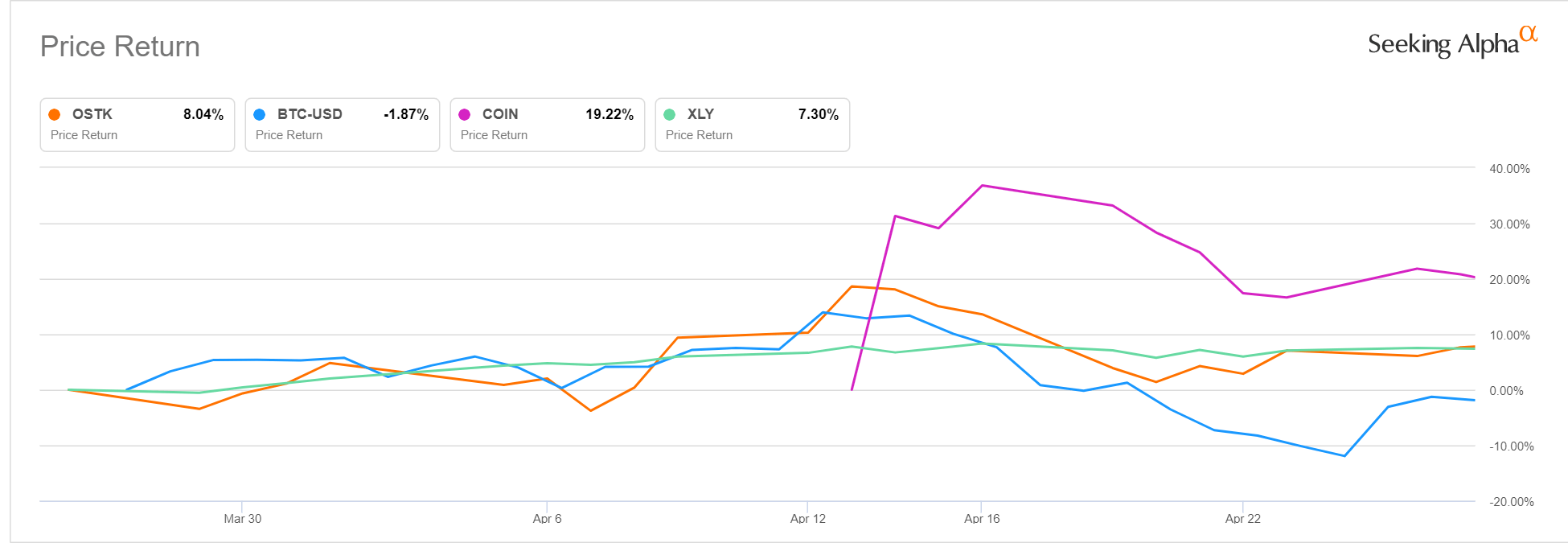The height and width of the screenshot is (543, 1568).
Task: Click the blue BTC-USD legend dot
Action: click(x=260, y=114)
